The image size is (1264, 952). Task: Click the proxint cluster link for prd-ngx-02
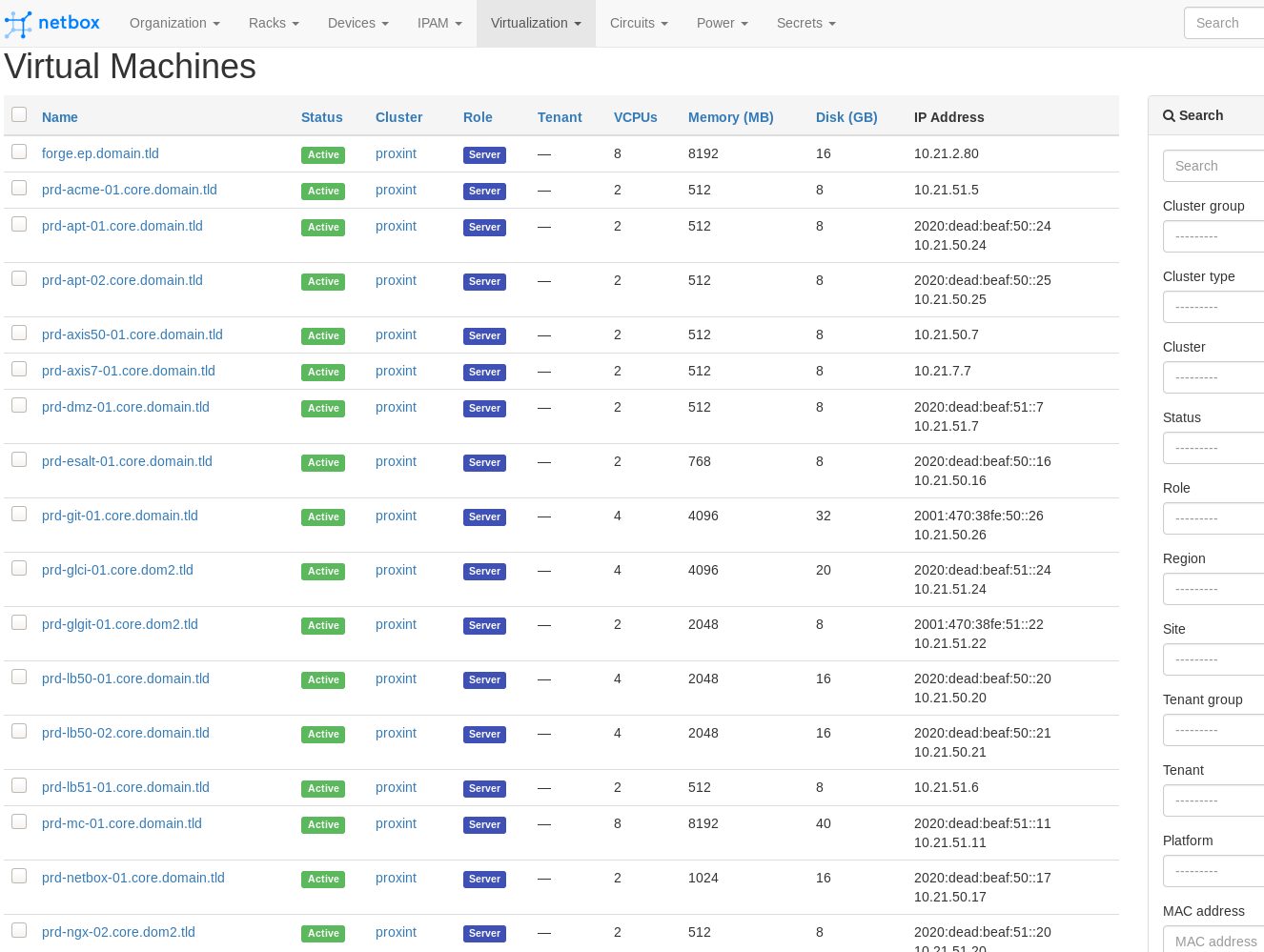click(396, 932)
